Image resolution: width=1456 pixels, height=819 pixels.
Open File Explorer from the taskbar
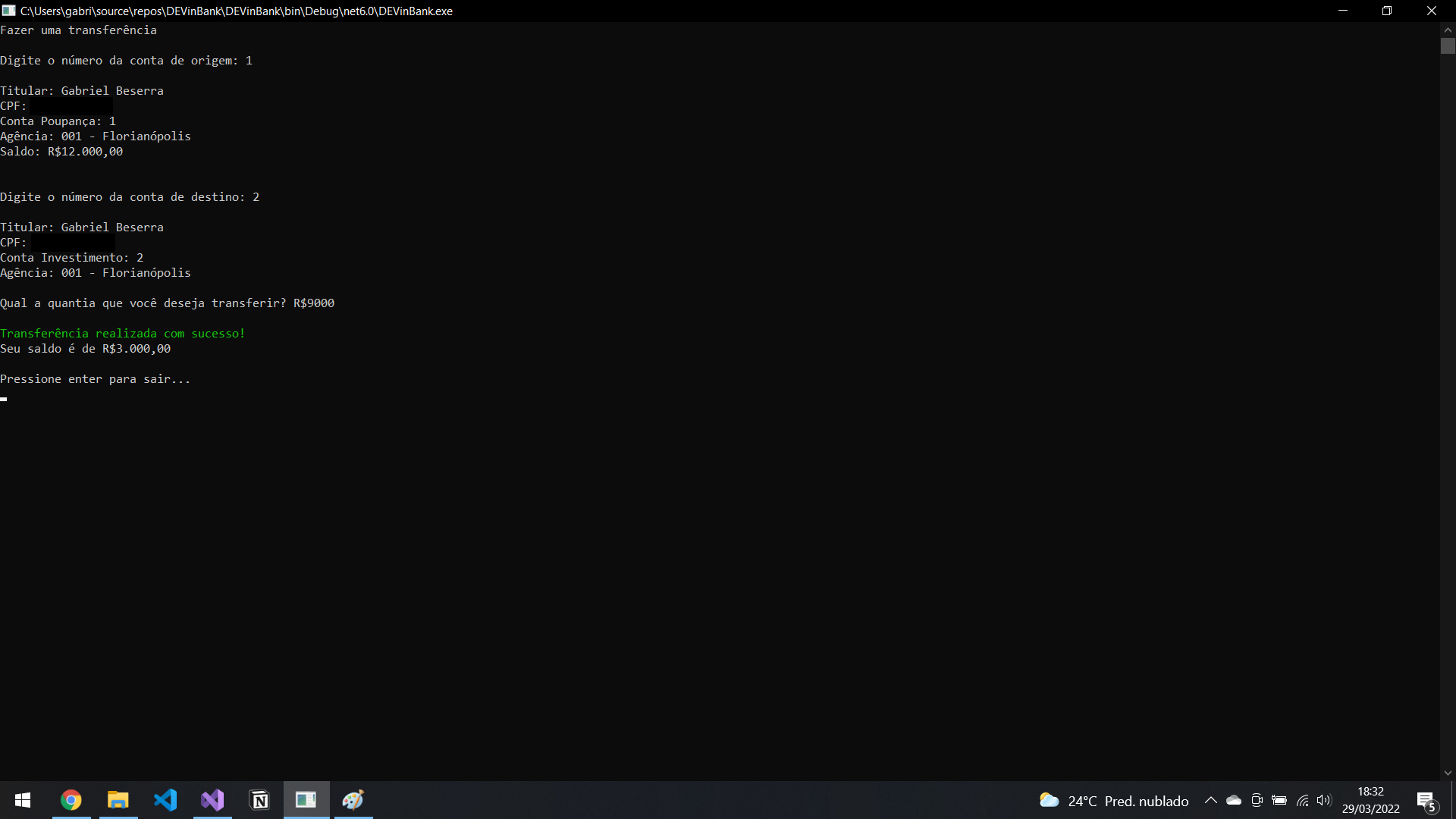pos(118,800)
